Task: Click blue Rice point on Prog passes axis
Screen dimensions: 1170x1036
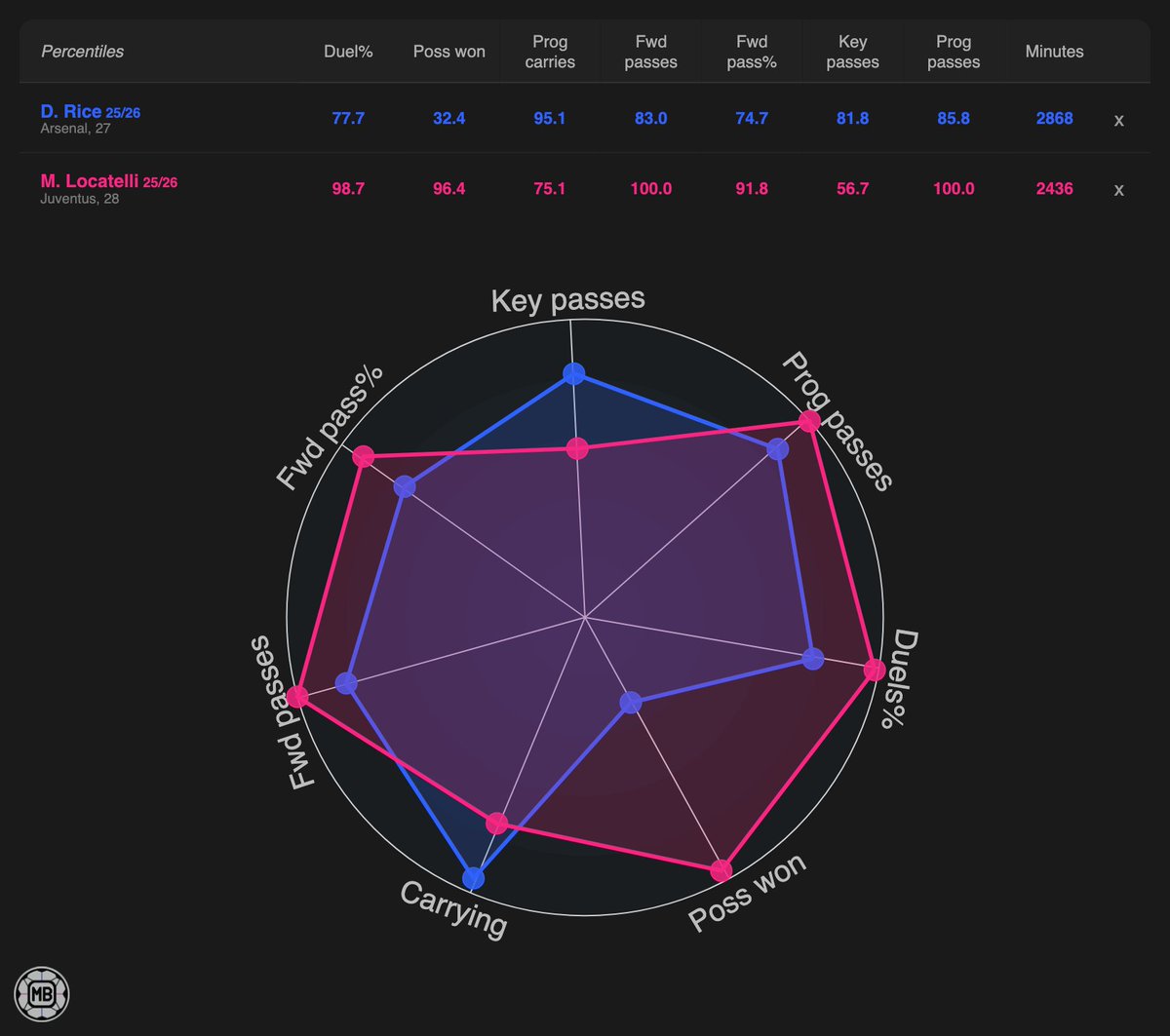Action: tap(777, 449)
